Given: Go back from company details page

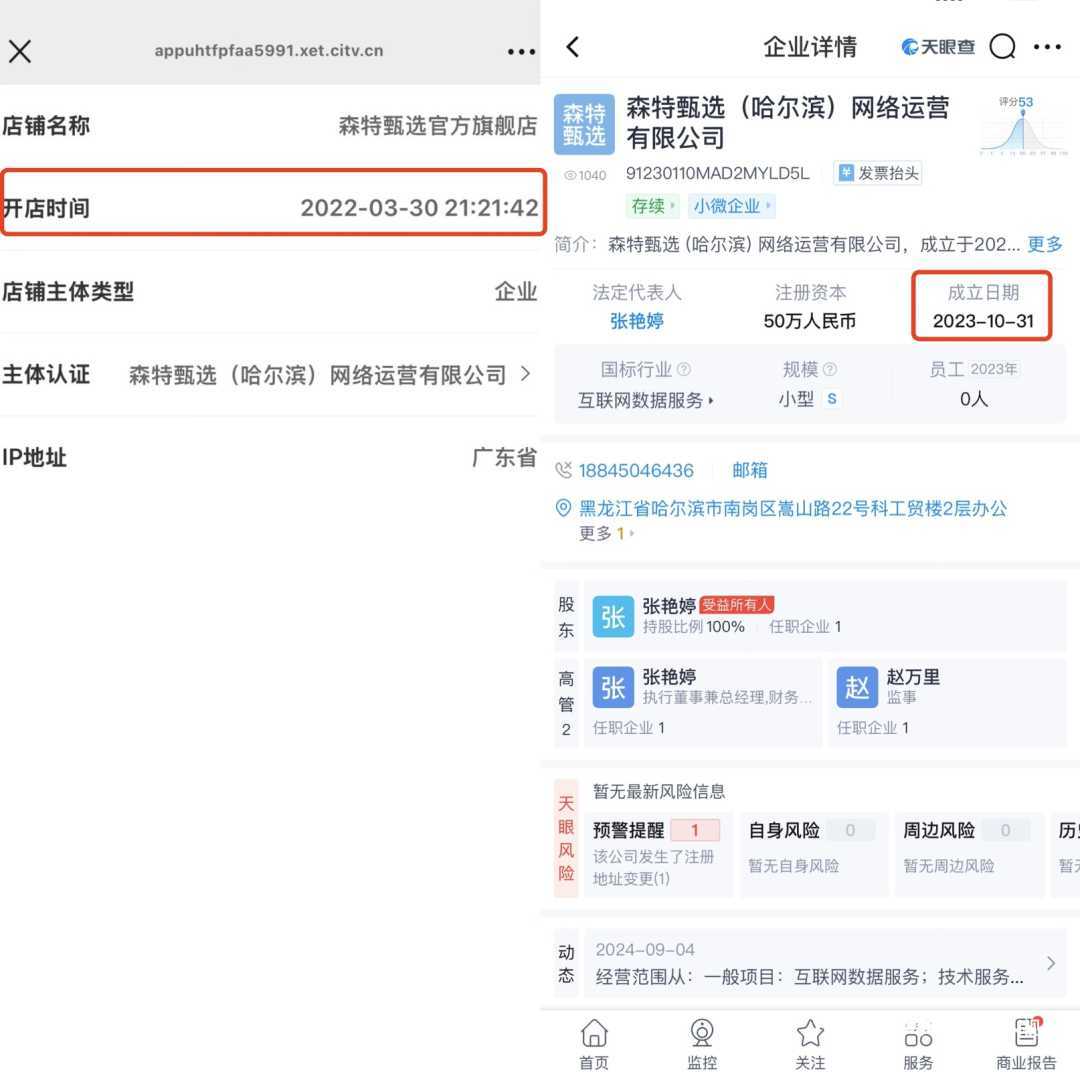Looking at the screenshot, I should (573, 47).
